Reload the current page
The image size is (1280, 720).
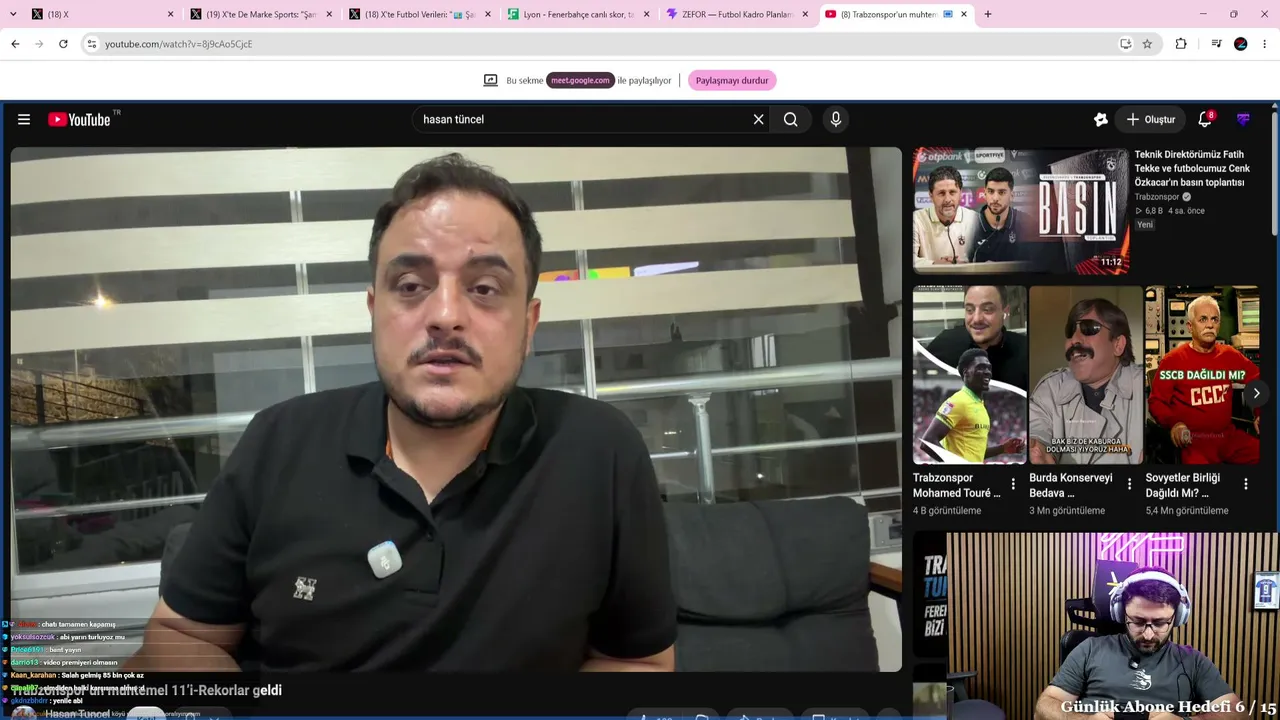[x=63, y=44]
